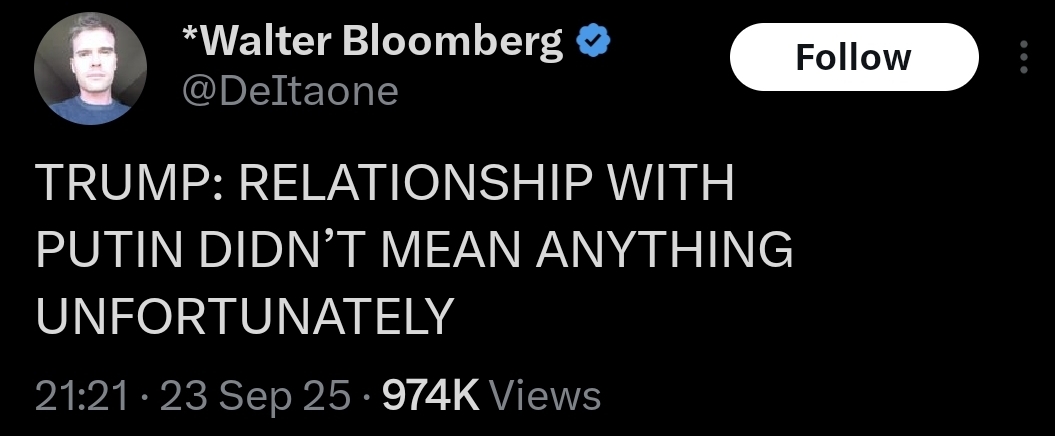Click the asterisk before Walter in name

tap(191, 34)
